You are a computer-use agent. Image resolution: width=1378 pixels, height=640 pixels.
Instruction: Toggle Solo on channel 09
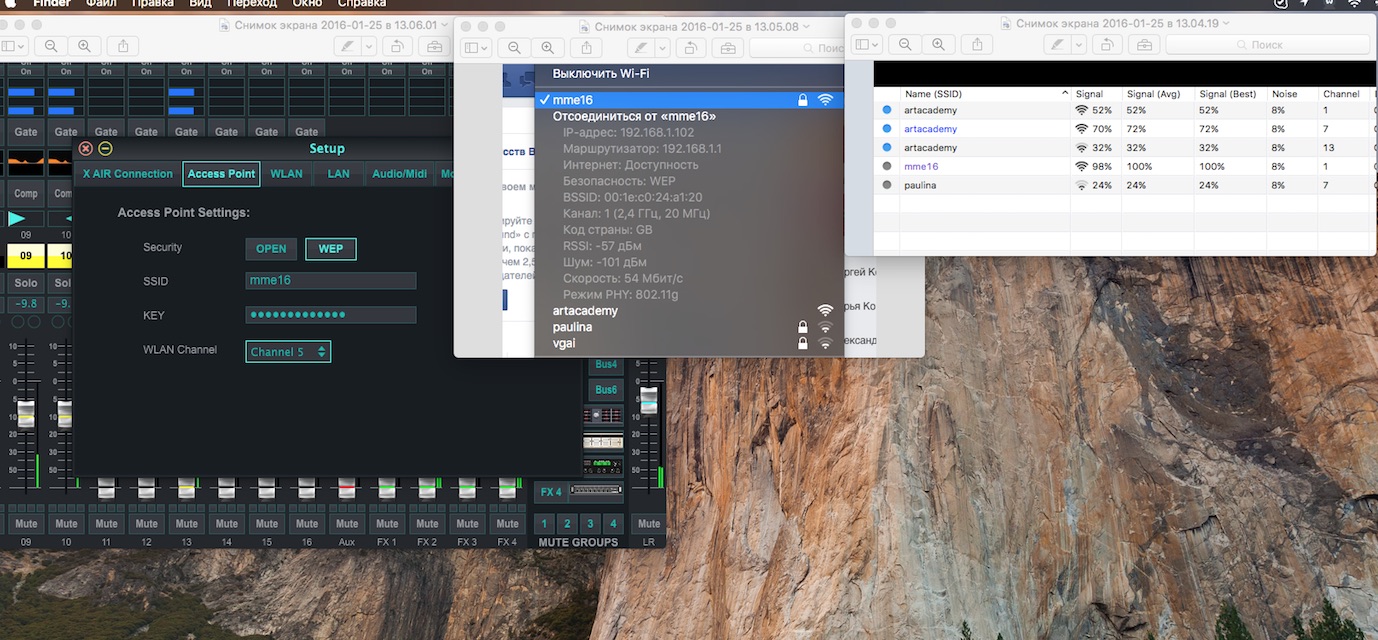26,283
